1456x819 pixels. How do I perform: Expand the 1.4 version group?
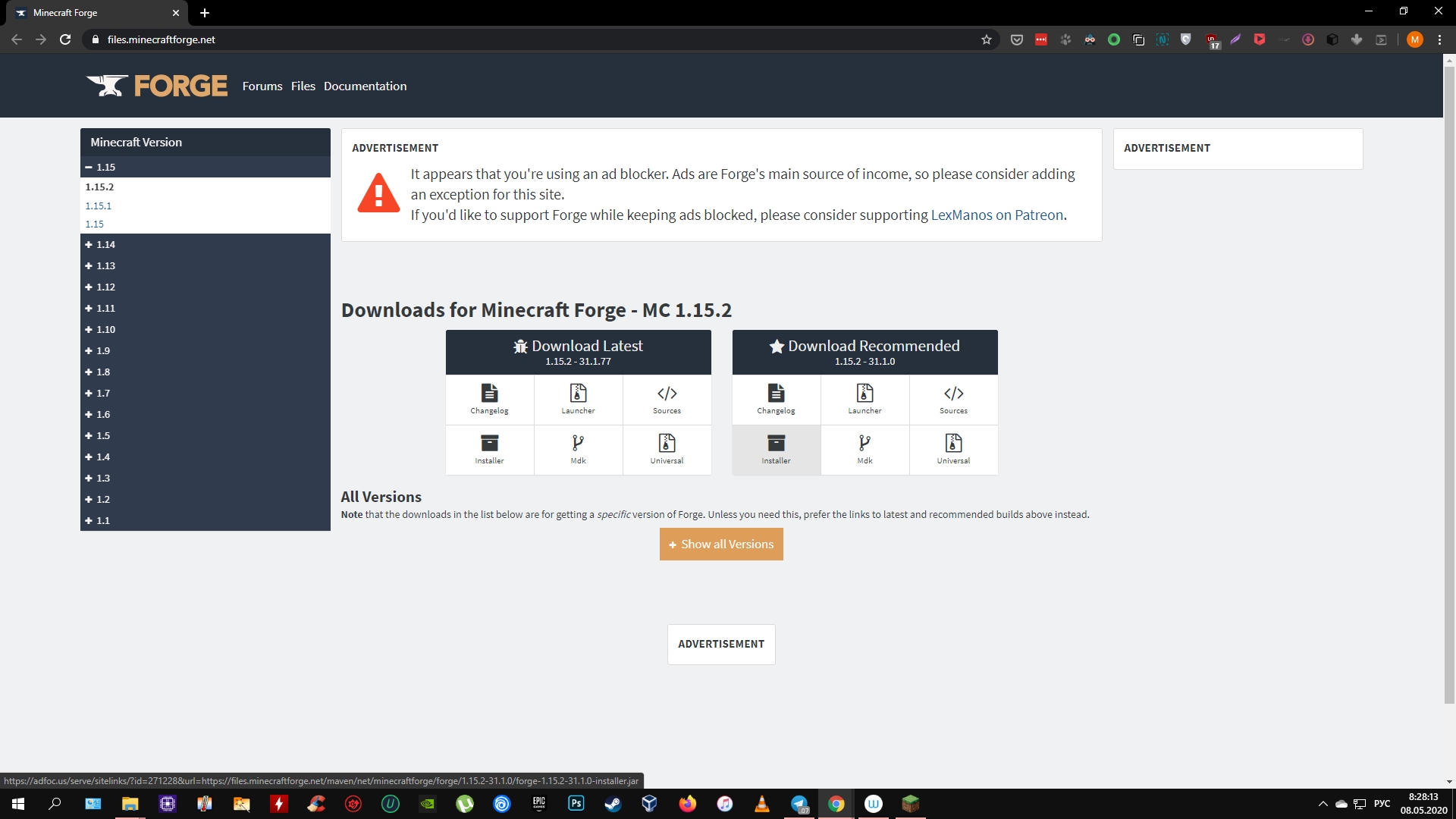coord(206,457)
